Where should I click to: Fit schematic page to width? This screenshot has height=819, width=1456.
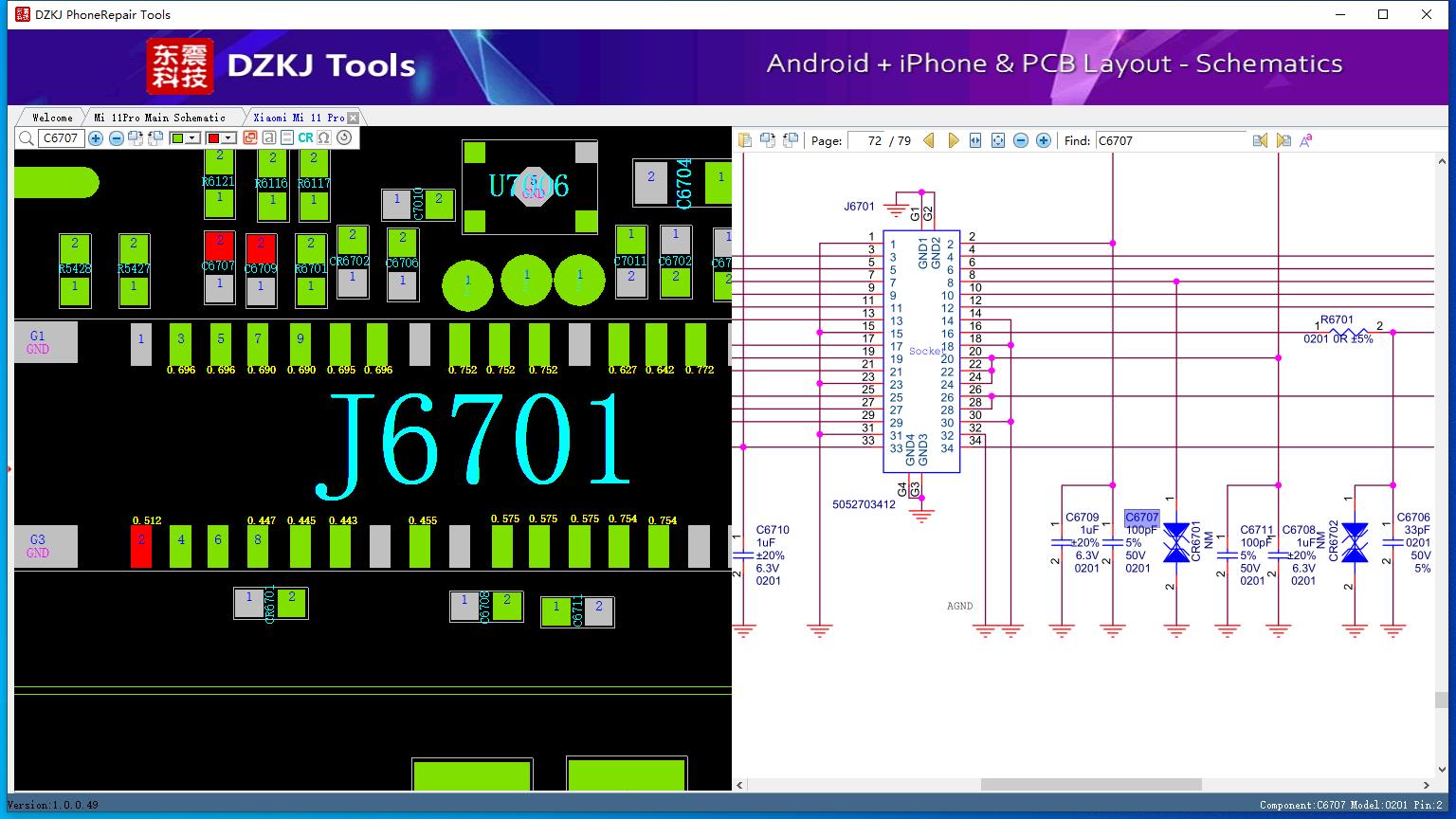[975, 140]
